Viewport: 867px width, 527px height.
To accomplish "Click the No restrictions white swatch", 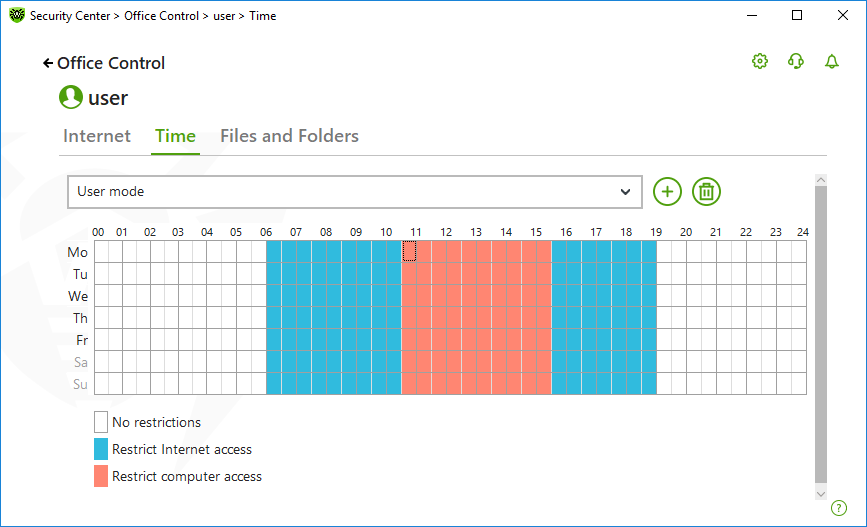I will pyautogui.click(x=101, y=422).
